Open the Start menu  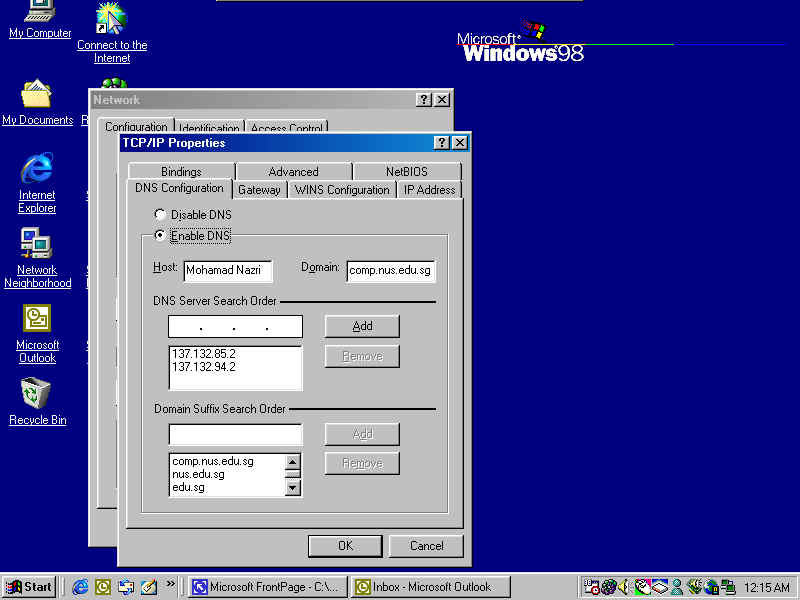pos(29,587)
